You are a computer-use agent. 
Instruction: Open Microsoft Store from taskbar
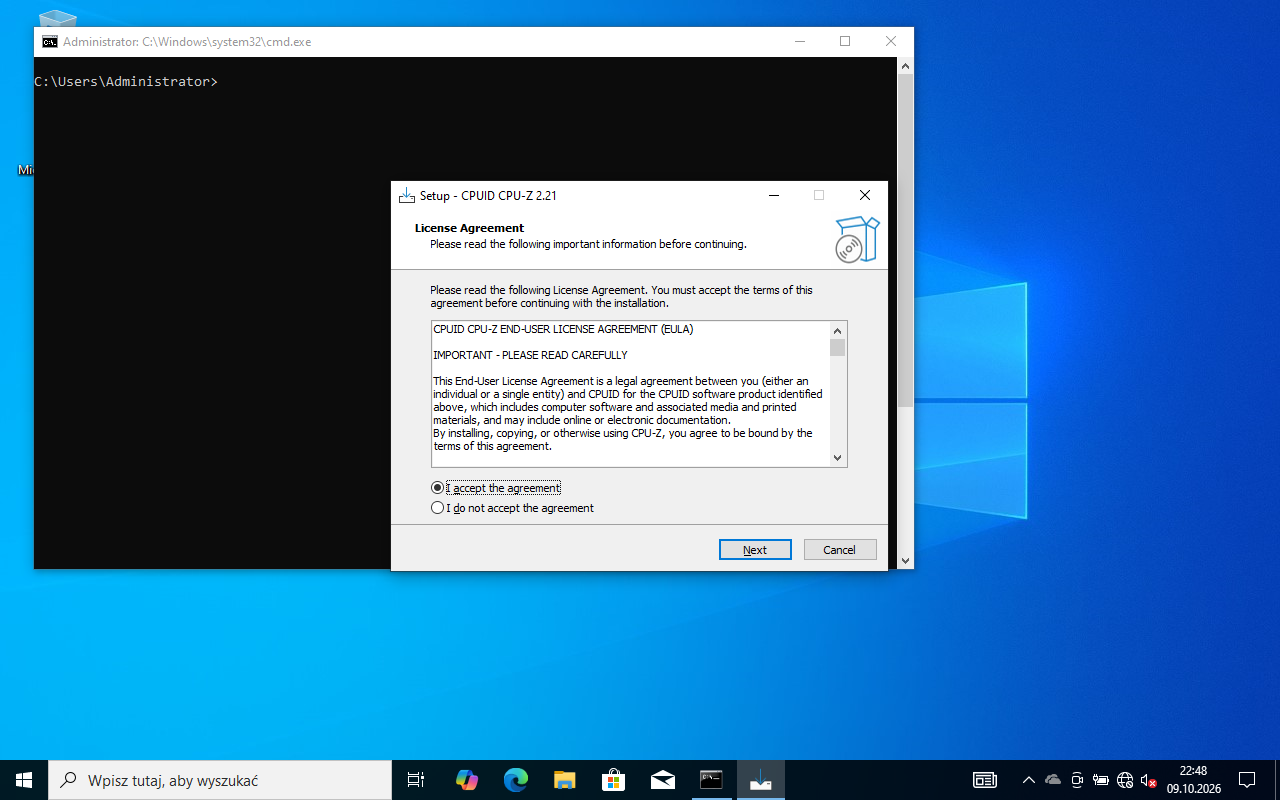tap(614, 780)
